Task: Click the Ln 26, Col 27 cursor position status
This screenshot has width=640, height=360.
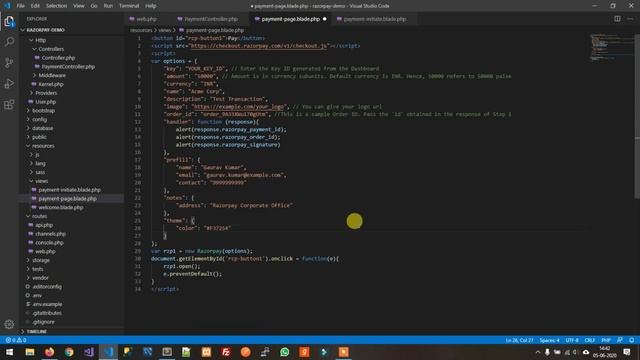Action: (x=519, y=340)
